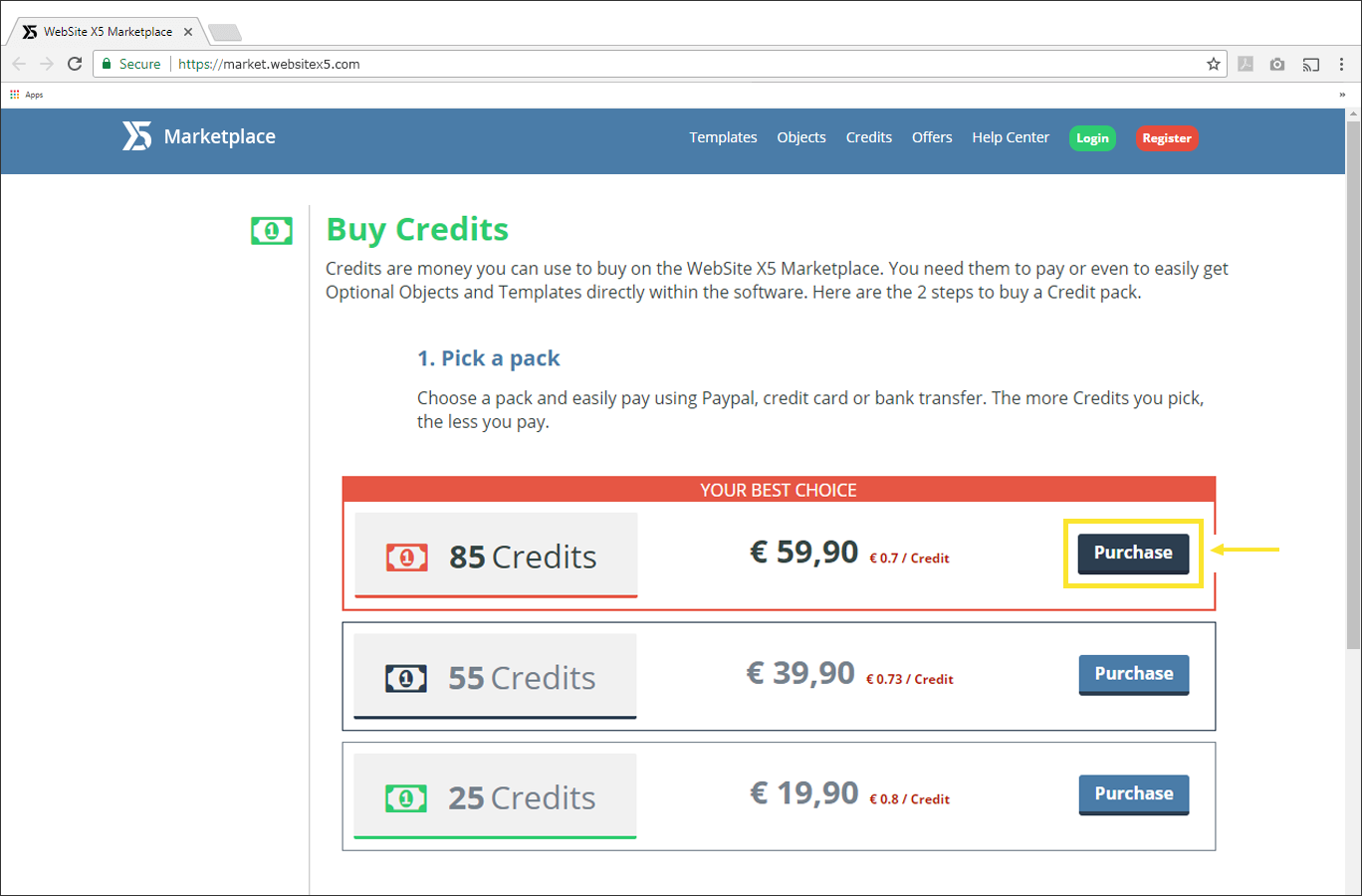Screen dimensions: 1362x896
Task: Open the Offers section
Action: pos(932,137)
